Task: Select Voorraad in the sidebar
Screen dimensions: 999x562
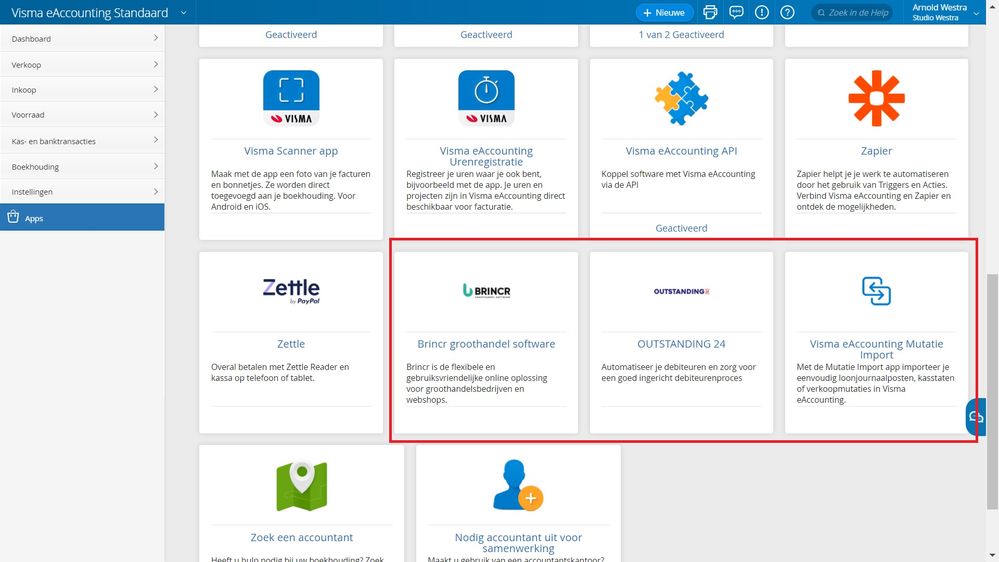Action: click(x=82, y=115)
